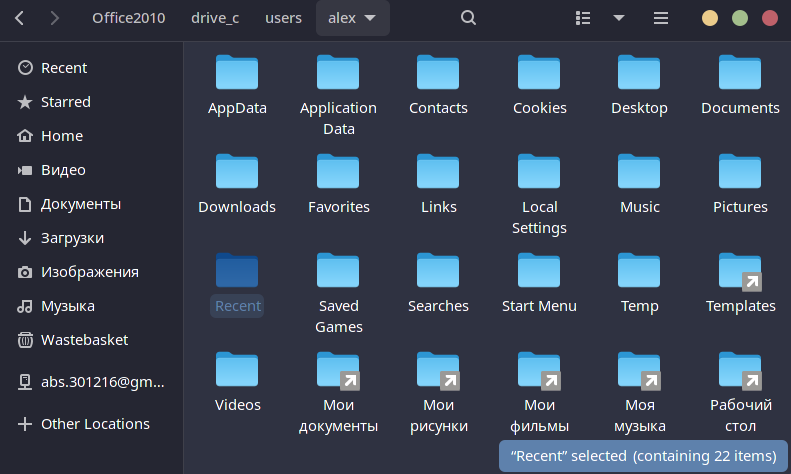Select the Downloads folder
Image resolution: width=791 pixels, height=474 pixels.
pyautogui.click(x=237, y=172)
